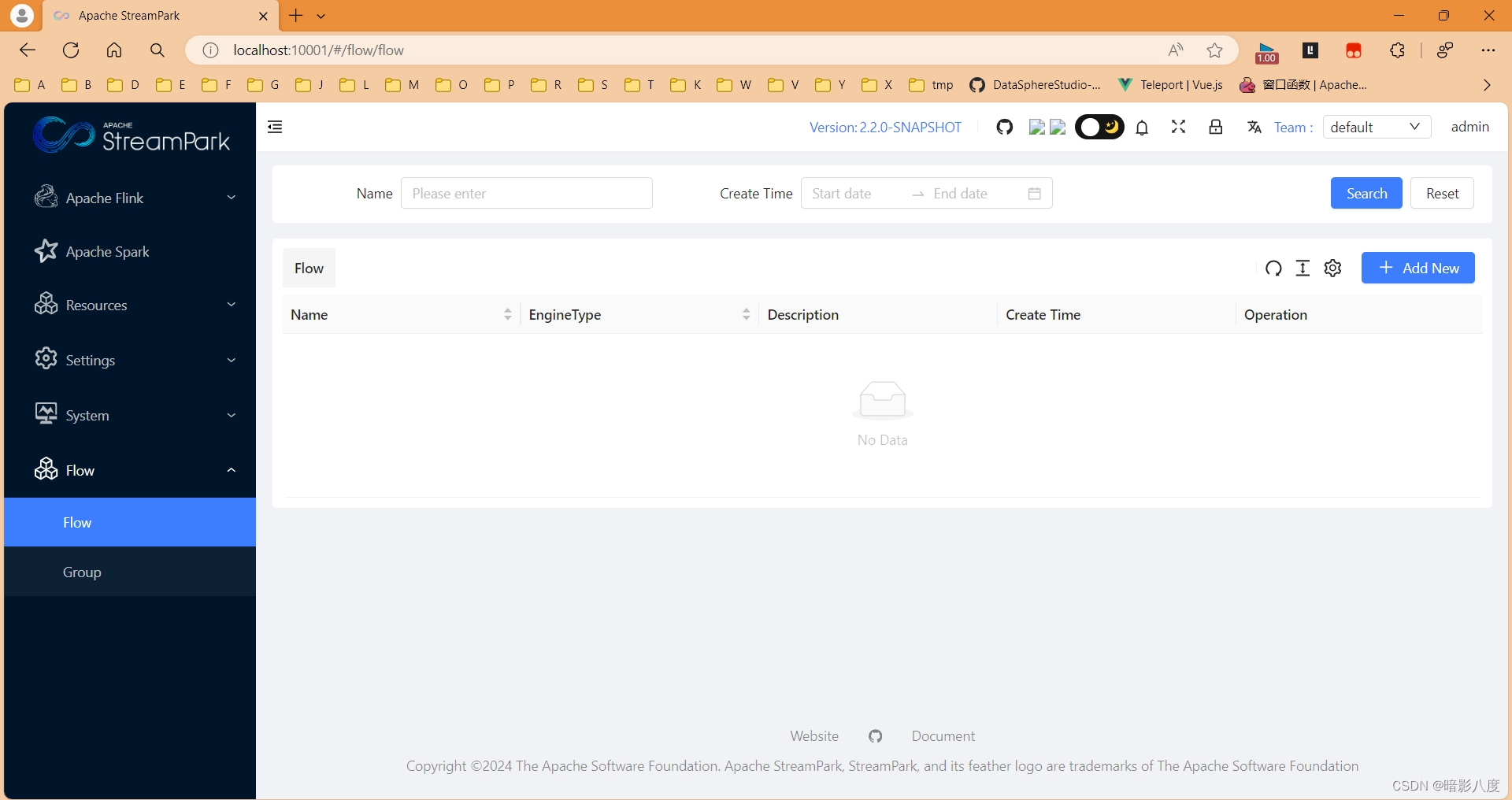This screenshot has height=800, width=1512.
Task: Enter fullscreen via the expand icon
Action: (x=1178, y=127)
